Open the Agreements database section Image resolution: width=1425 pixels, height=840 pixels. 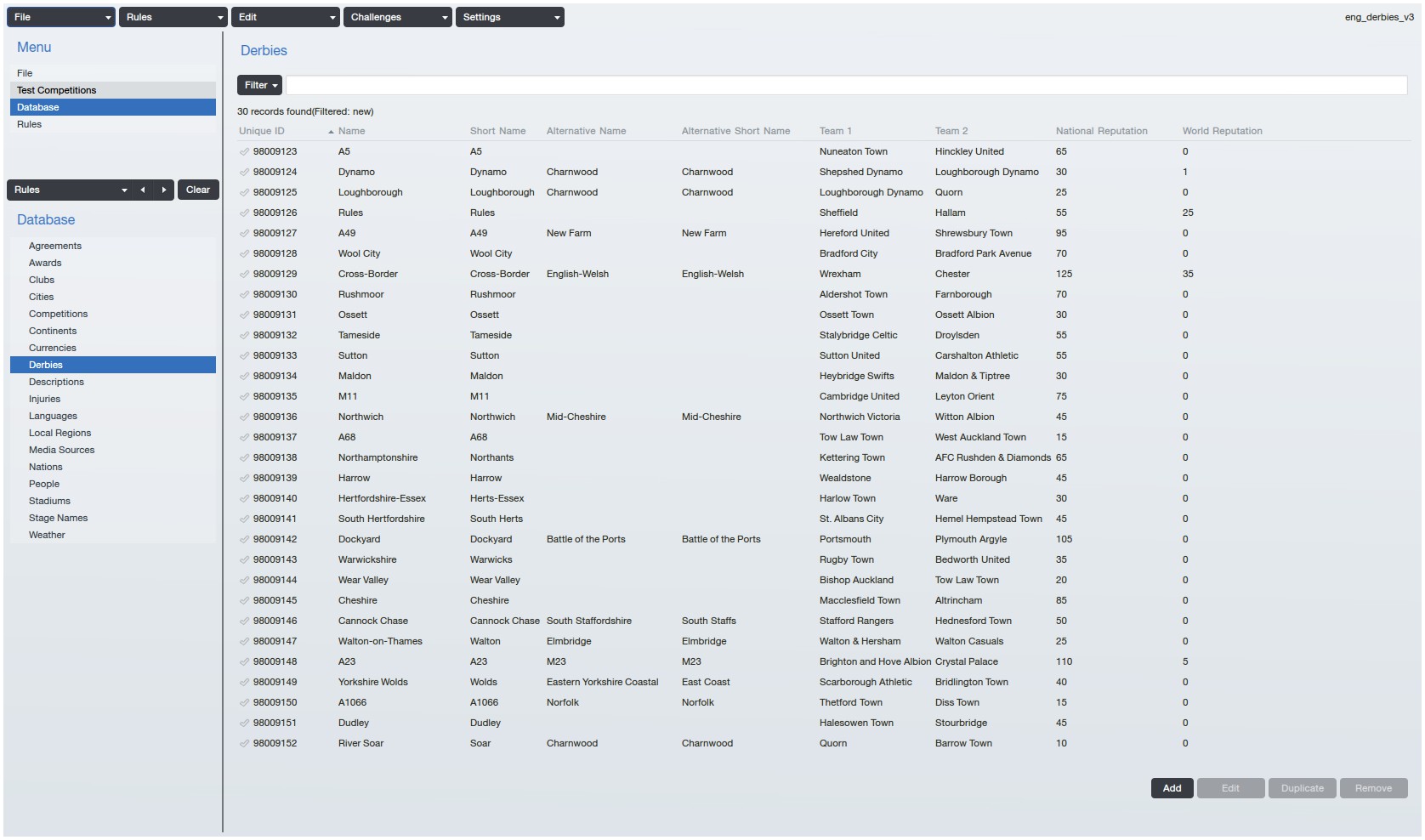(113, 246)
